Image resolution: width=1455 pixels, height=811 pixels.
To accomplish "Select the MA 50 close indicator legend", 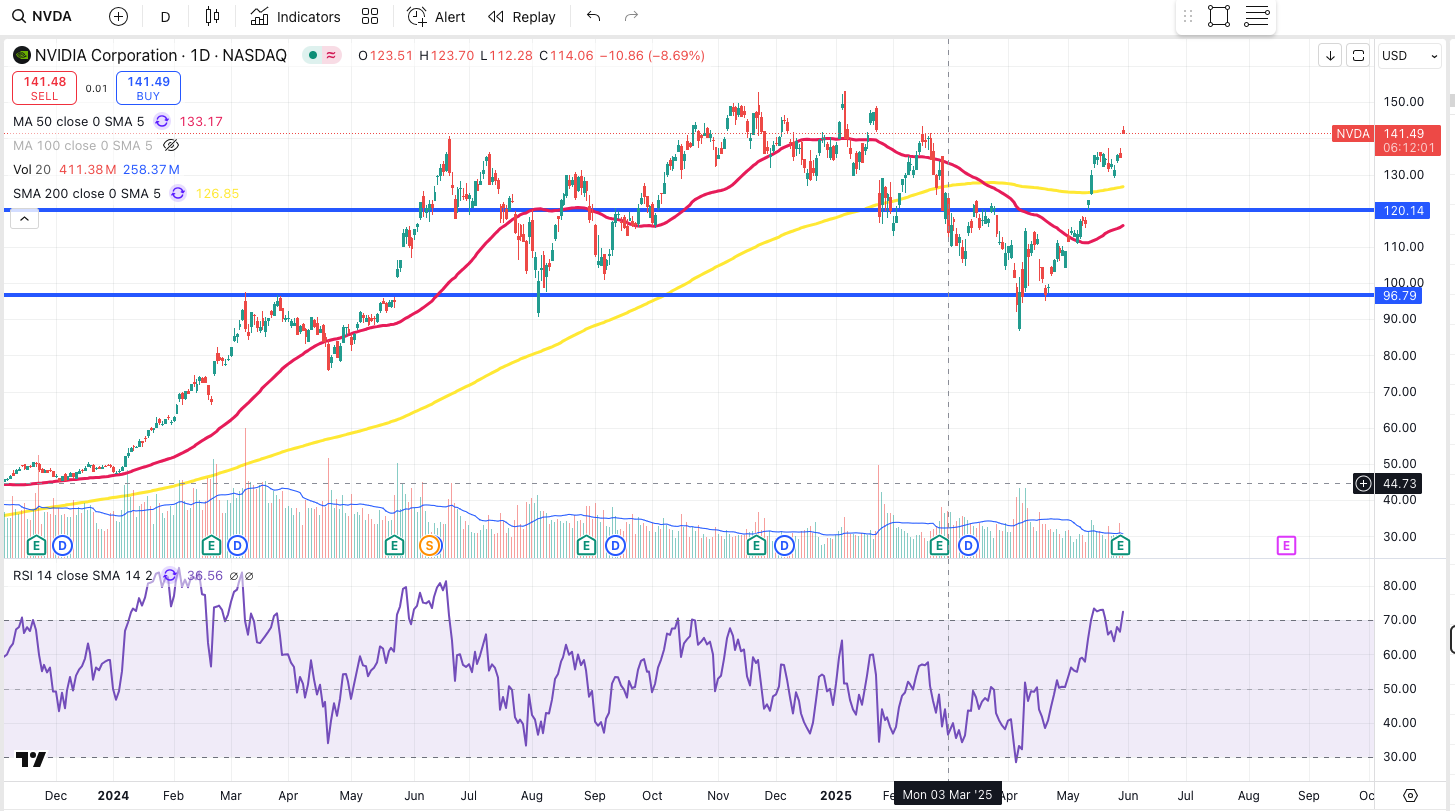I will coord(79,121).
